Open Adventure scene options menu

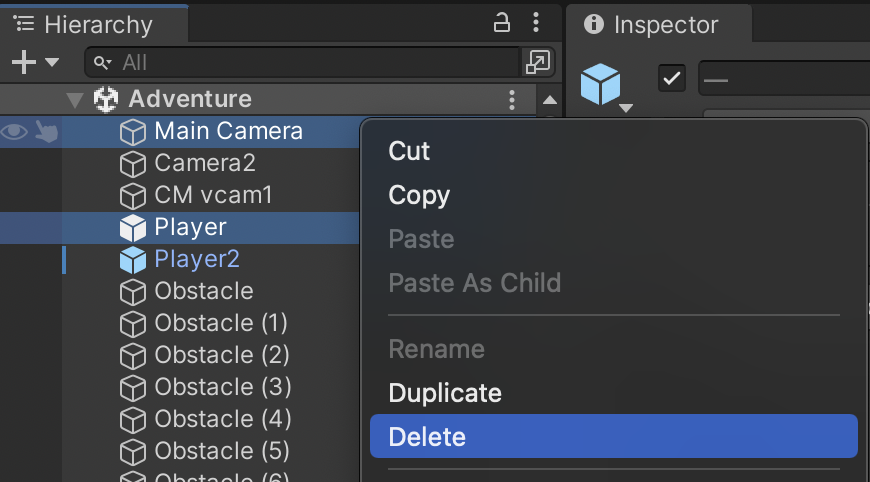click(x=512, y=99)
